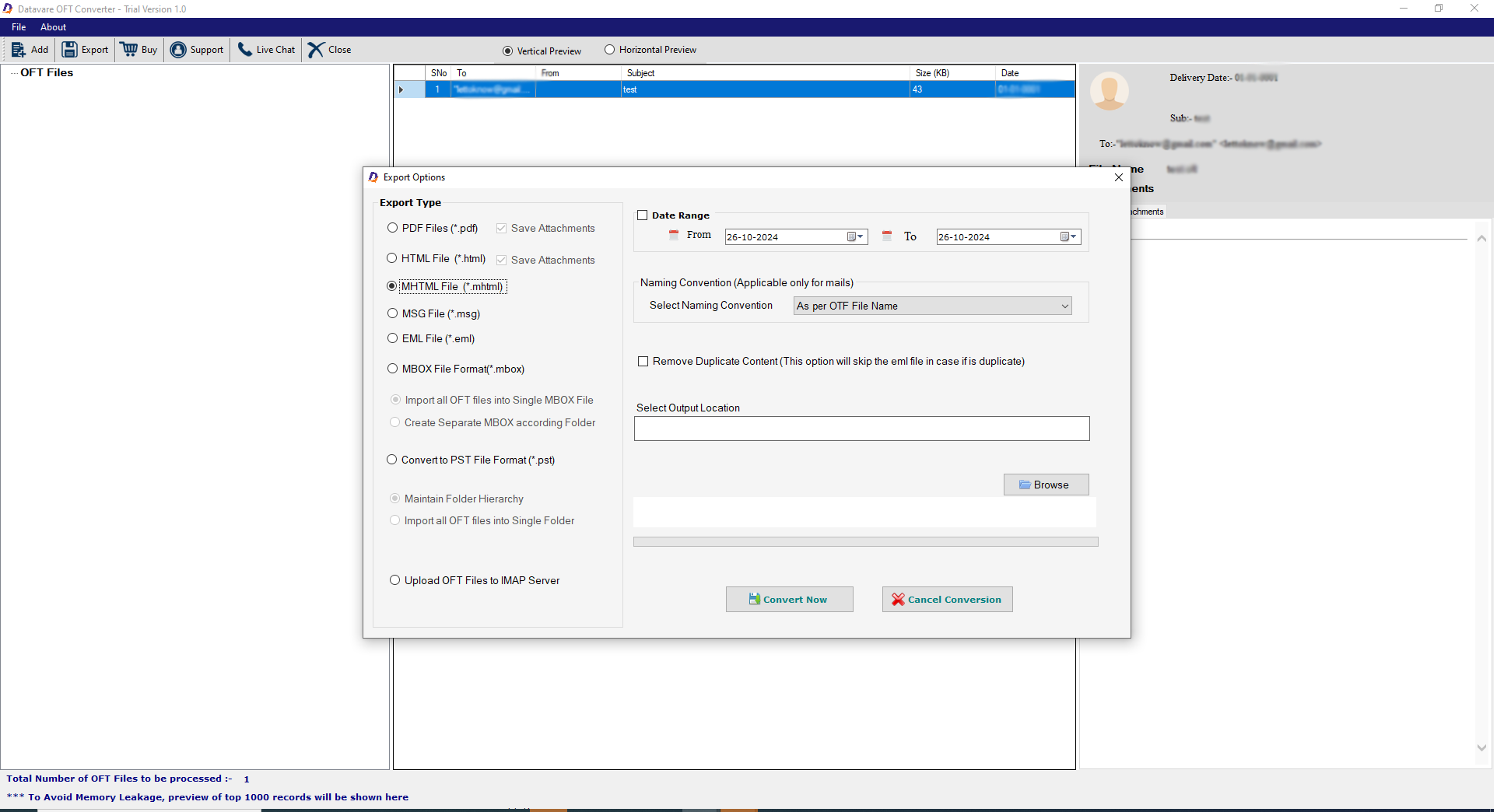Open the From date calendar picker icon
The height and width of the screenshot is (812, 1497).
coord(851,236)
